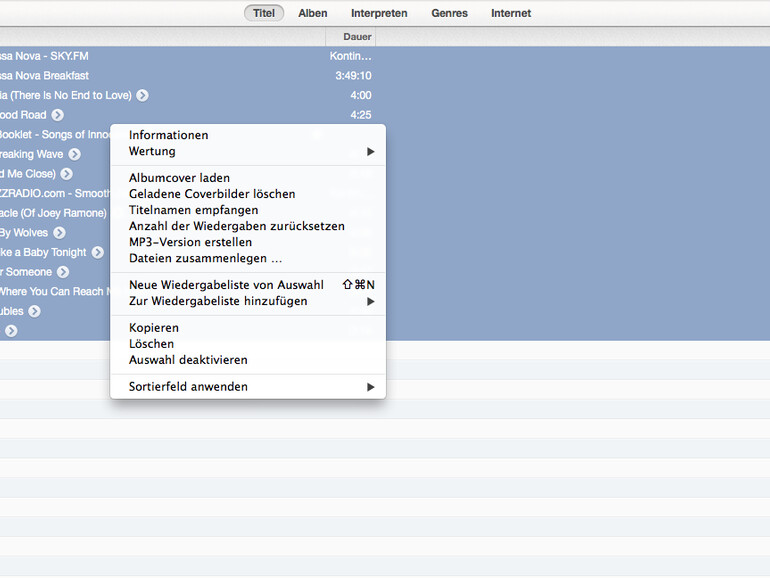Viewport: 770px width, 578px height.
Task: Click arrow icon beside r Someone
Action: [x=63, y=272]
